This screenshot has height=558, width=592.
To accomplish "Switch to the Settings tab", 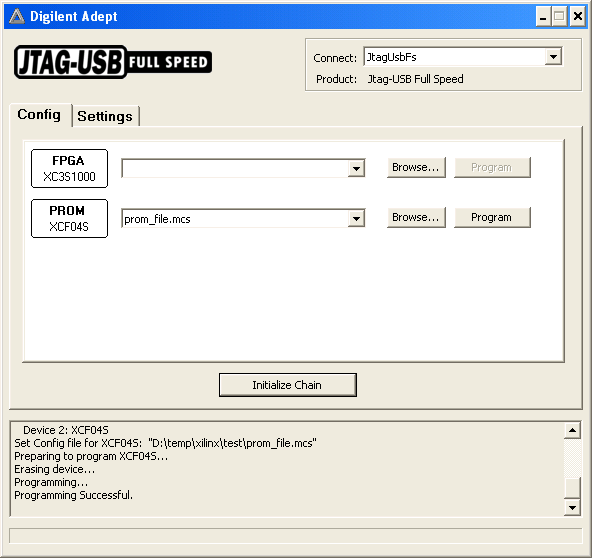I will [105, 116].
